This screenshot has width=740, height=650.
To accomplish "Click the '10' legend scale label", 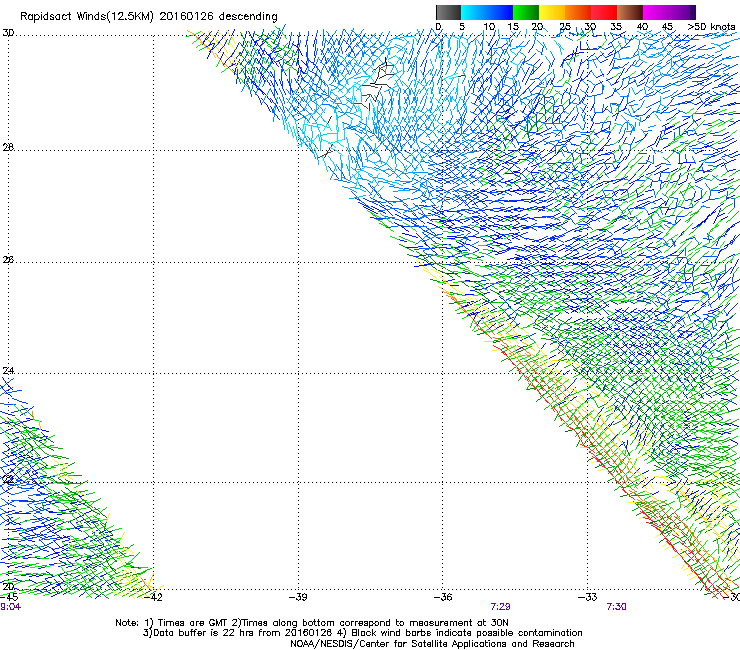I will [489, 27].
